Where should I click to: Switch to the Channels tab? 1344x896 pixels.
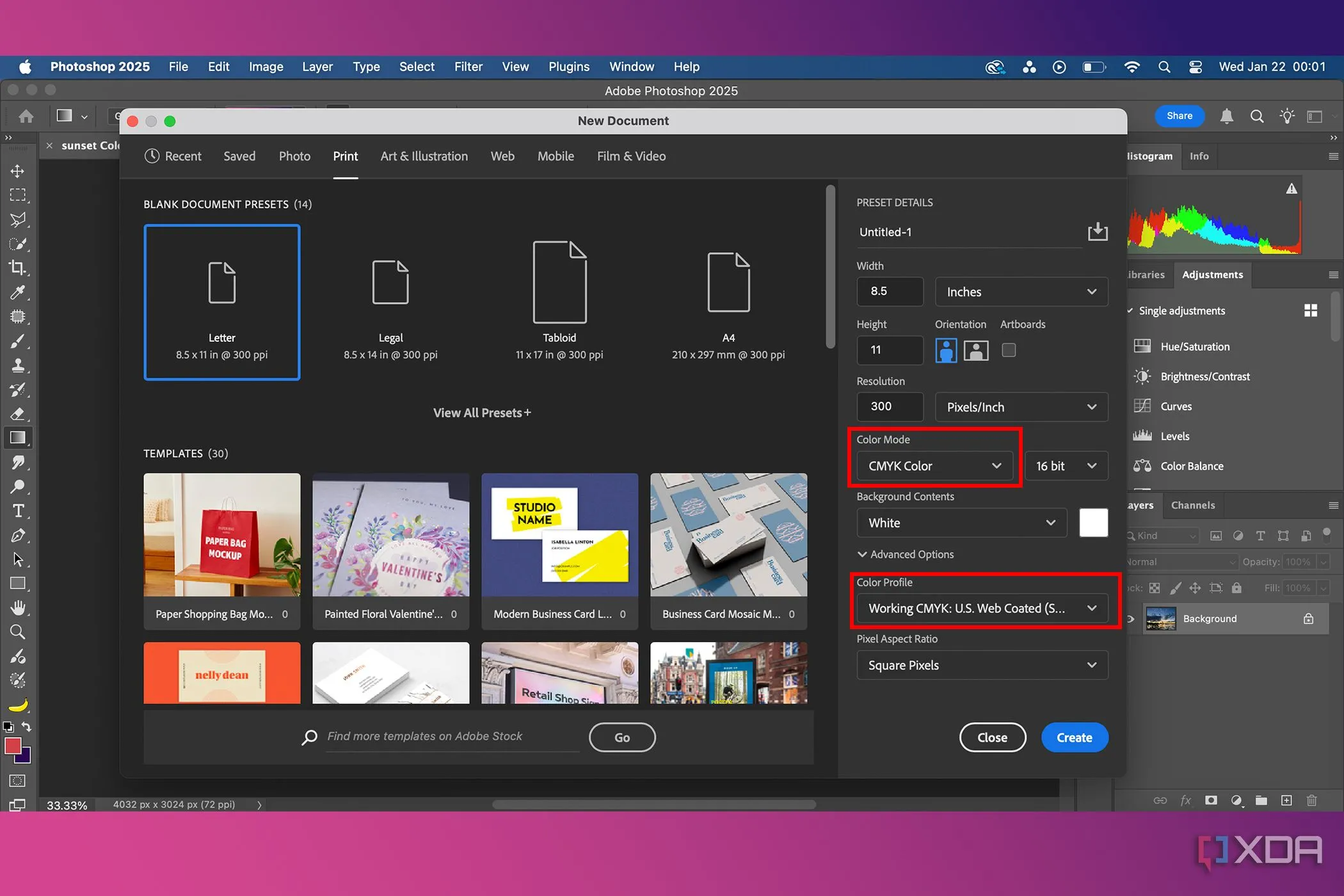(1192, 505)
